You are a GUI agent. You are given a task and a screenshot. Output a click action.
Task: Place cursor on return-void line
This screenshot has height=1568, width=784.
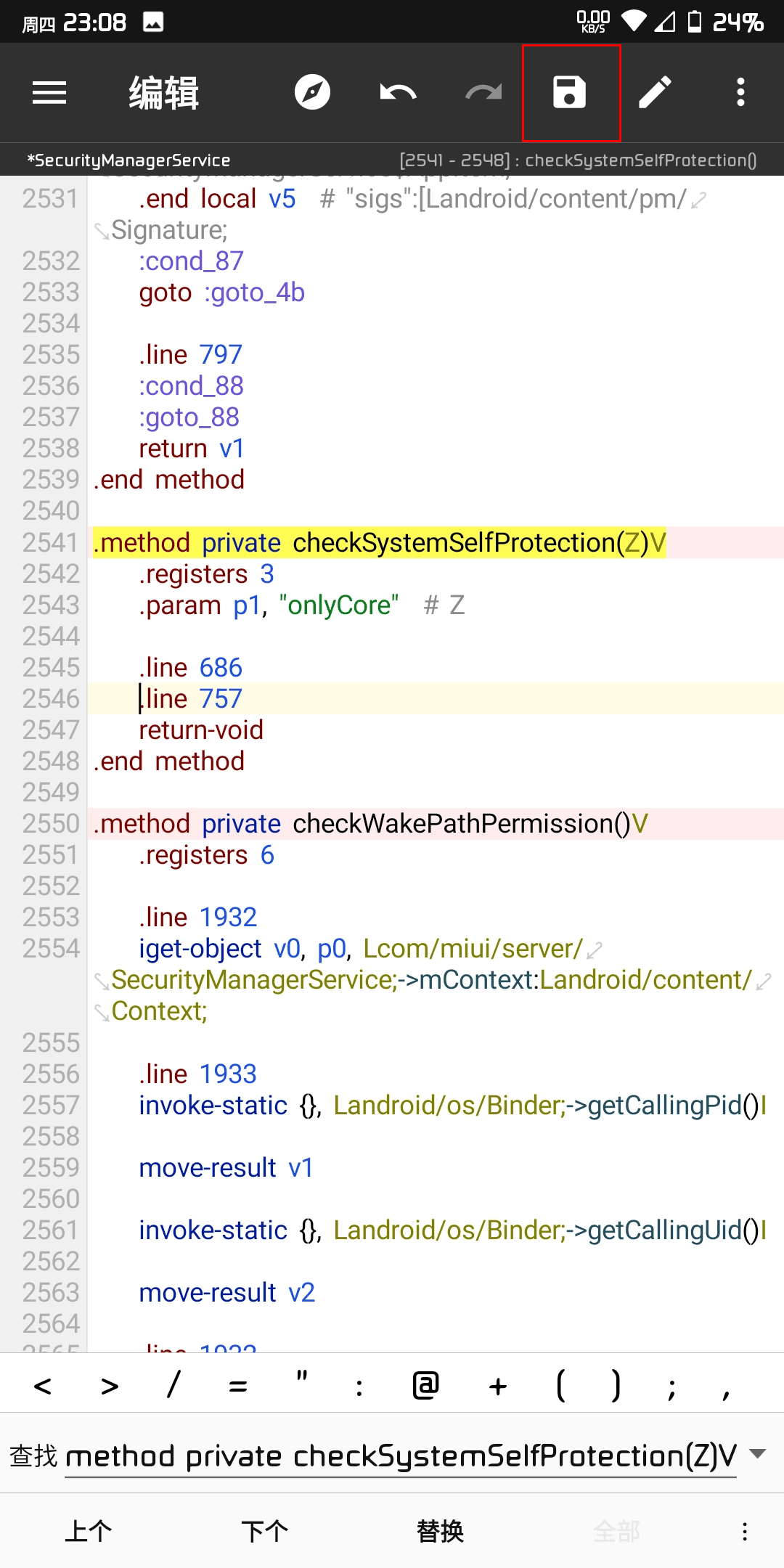click(201, 730)
